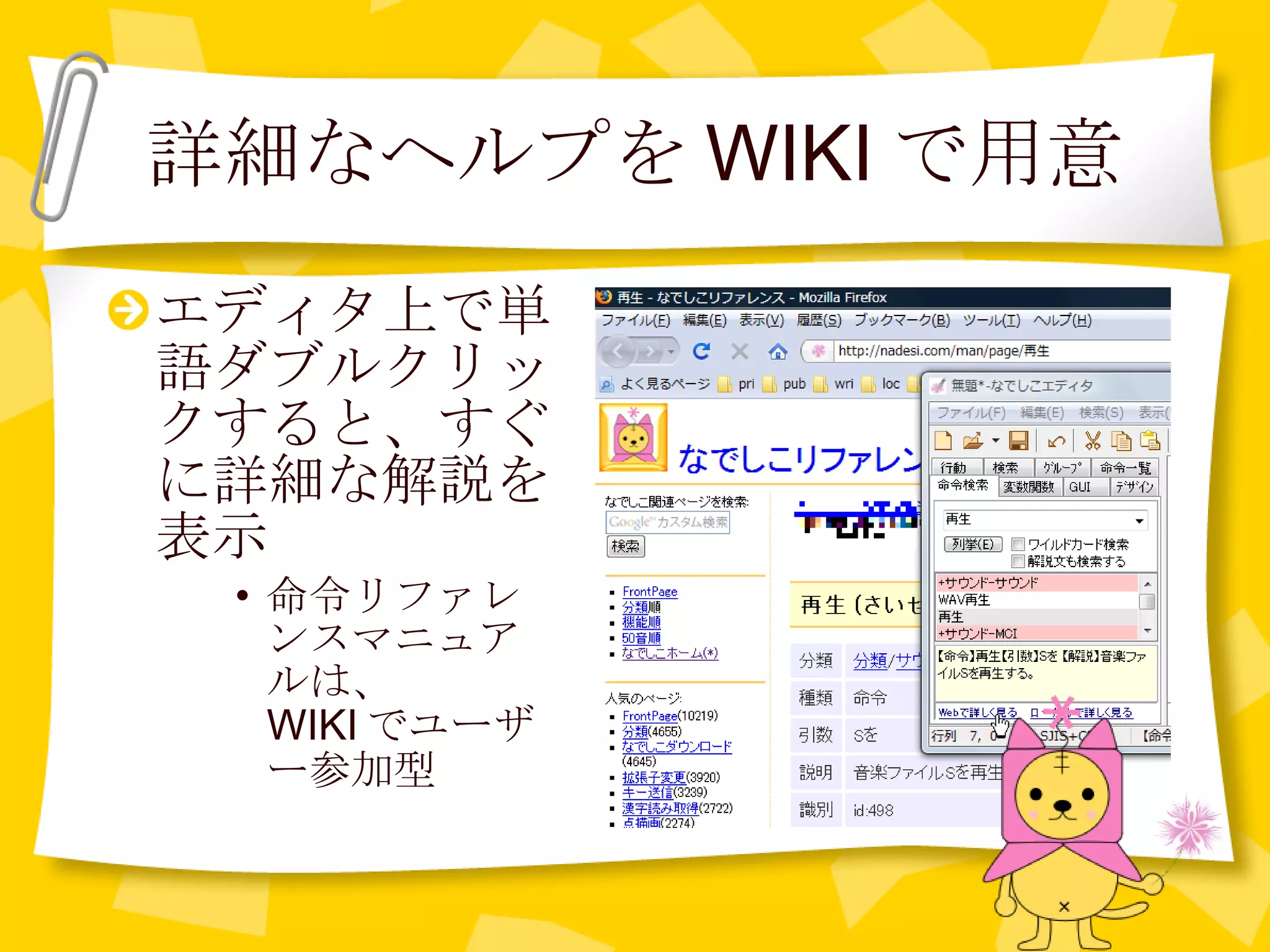Viewport: 1270px width, 952px height.
Task: Open the なでしこホーム(*) link
Action: 670,653
